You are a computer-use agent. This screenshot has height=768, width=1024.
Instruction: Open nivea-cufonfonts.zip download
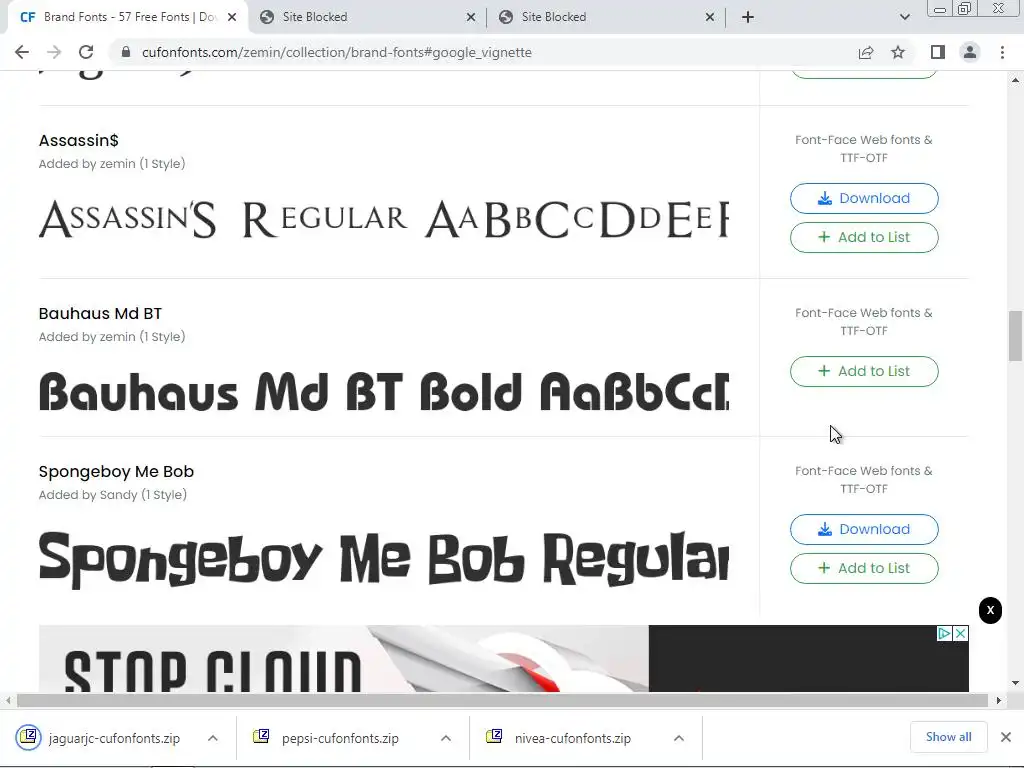tap(573, 739)
